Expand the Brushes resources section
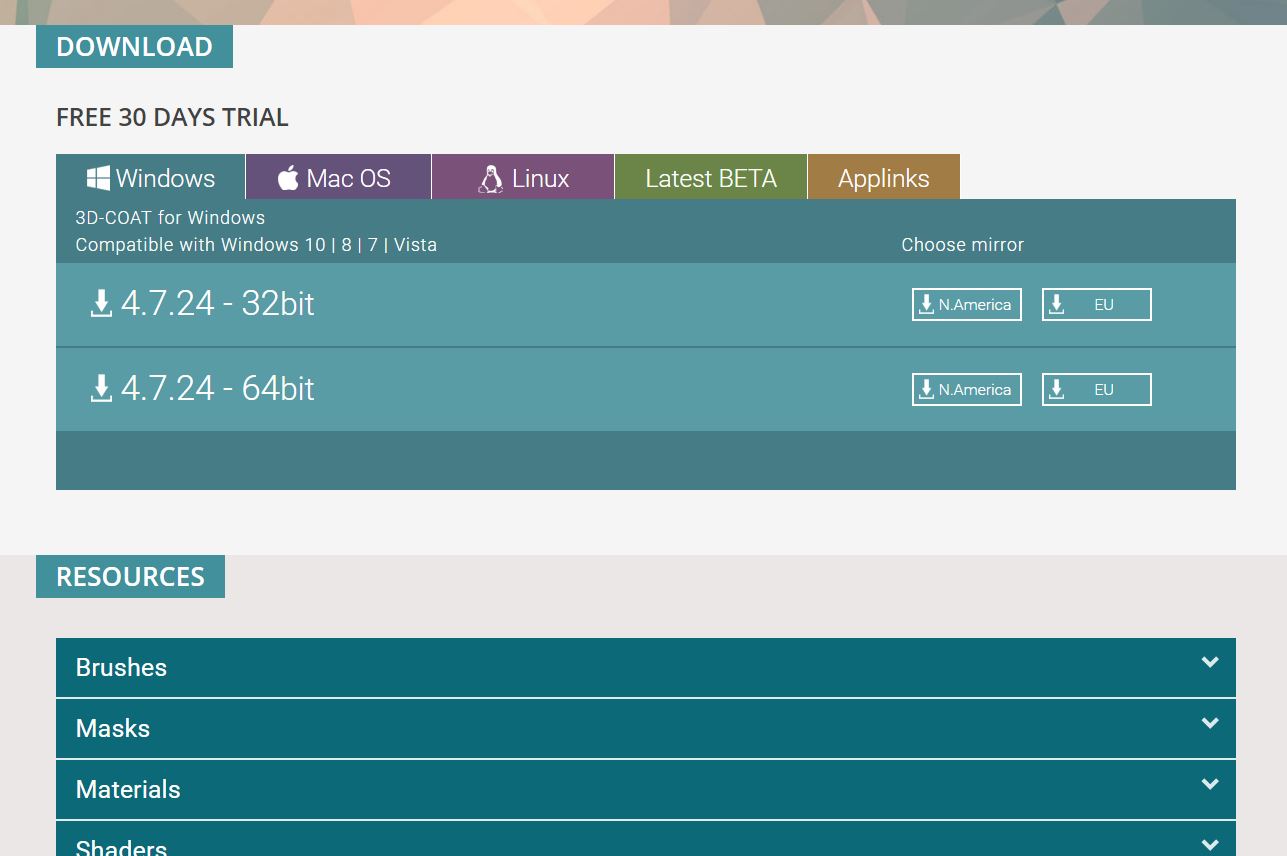This screenshot has height=856, width=1287. (646, 668)
